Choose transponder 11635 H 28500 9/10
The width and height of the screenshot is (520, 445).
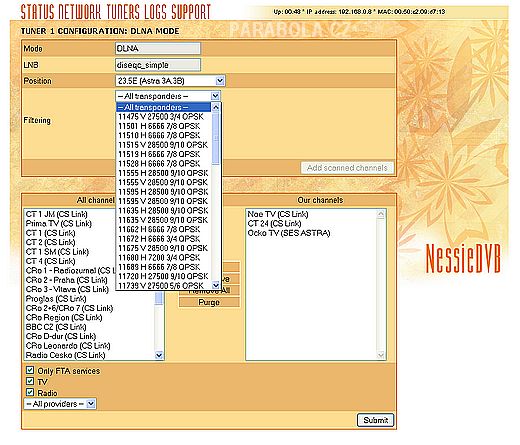[163, 210]
